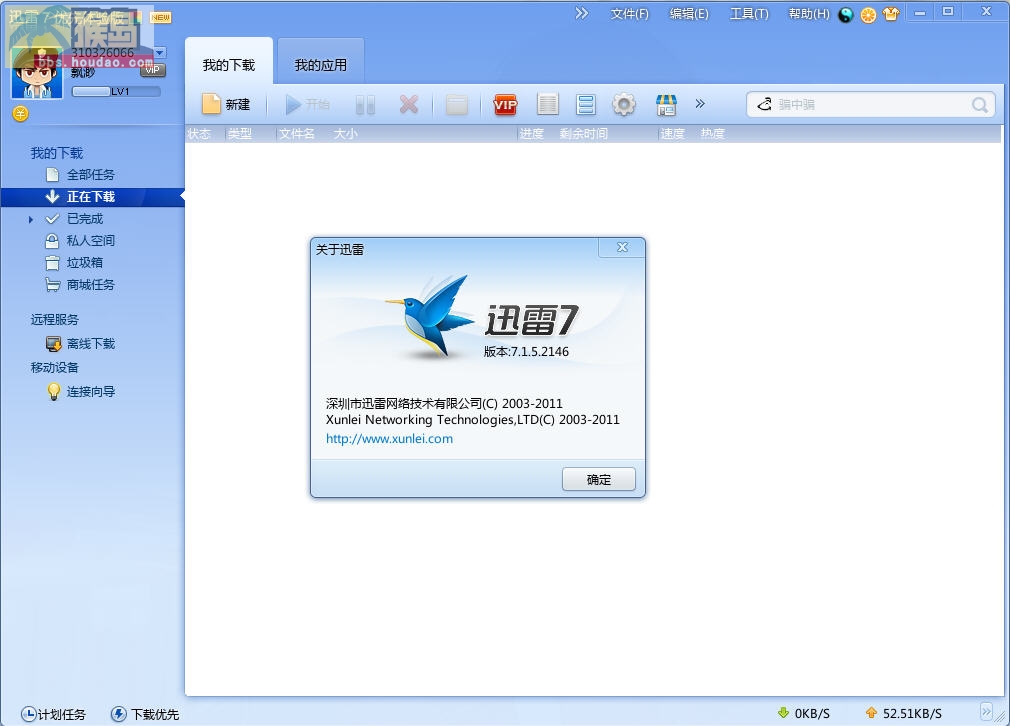Sort by the 类型 column header
Viewport: 1010px width, 726px height.
(240, 133)
